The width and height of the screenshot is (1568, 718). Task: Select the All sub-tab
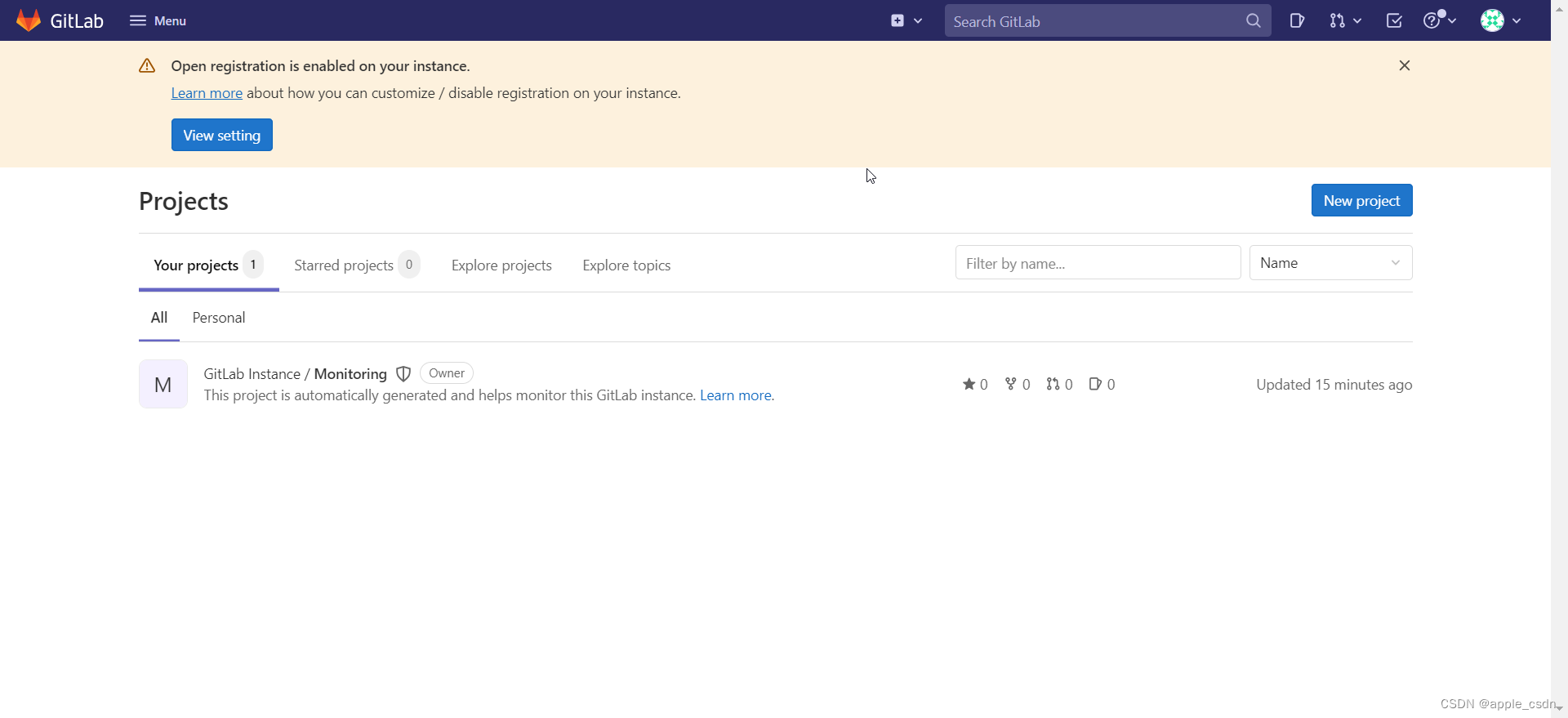tap(159, 318)
